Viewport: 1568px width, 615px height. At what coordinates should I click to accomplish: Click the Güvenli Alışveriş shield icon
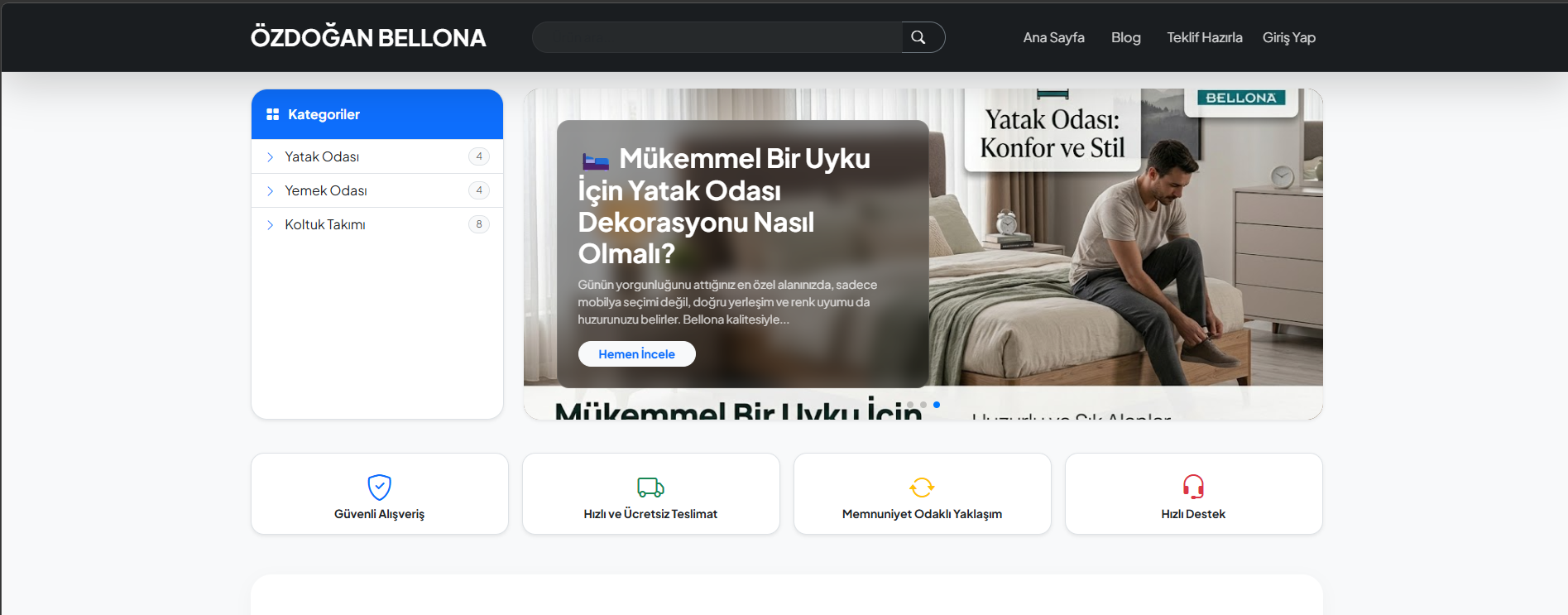coord(379,487)
